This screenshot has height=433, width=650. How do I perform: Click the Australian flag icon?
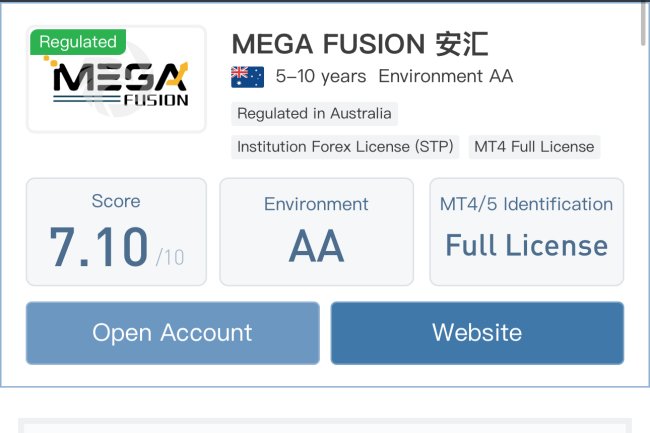247,76
